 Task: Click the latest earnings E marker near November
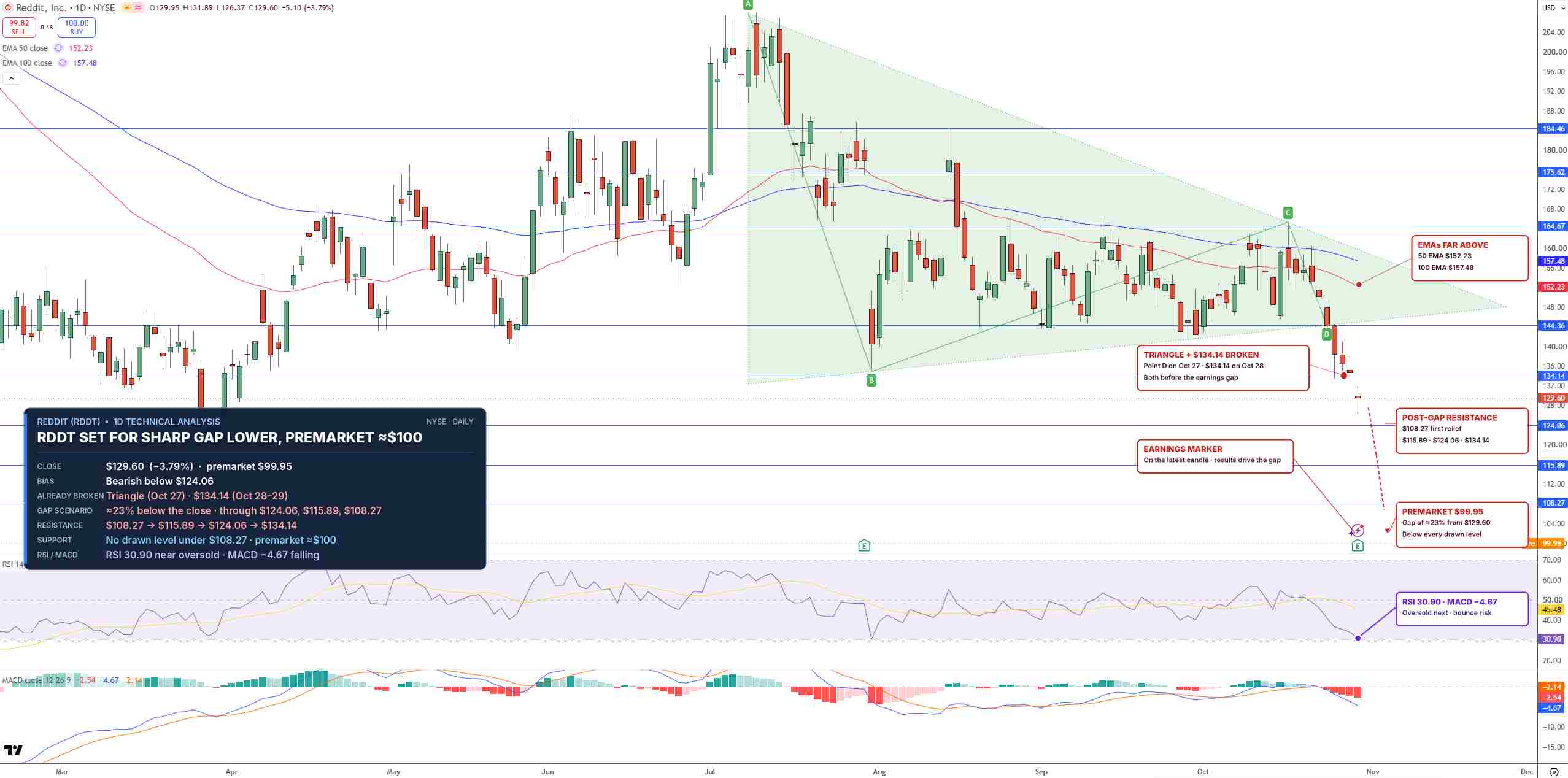point(1358,545)
